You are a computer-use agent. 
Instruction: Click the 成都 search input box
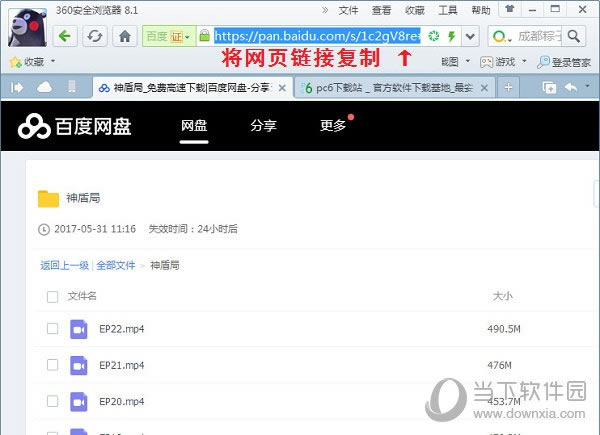[540, 36]
